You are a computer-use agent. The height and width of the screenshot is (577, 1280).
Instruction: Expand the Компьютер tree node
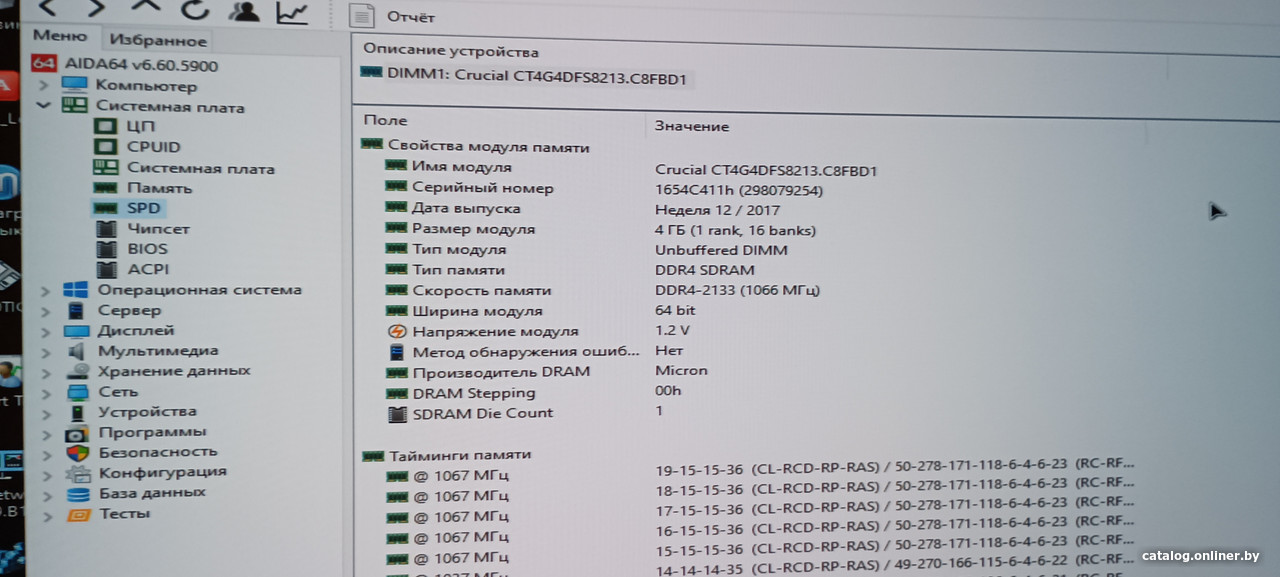(x=44, y=86)
